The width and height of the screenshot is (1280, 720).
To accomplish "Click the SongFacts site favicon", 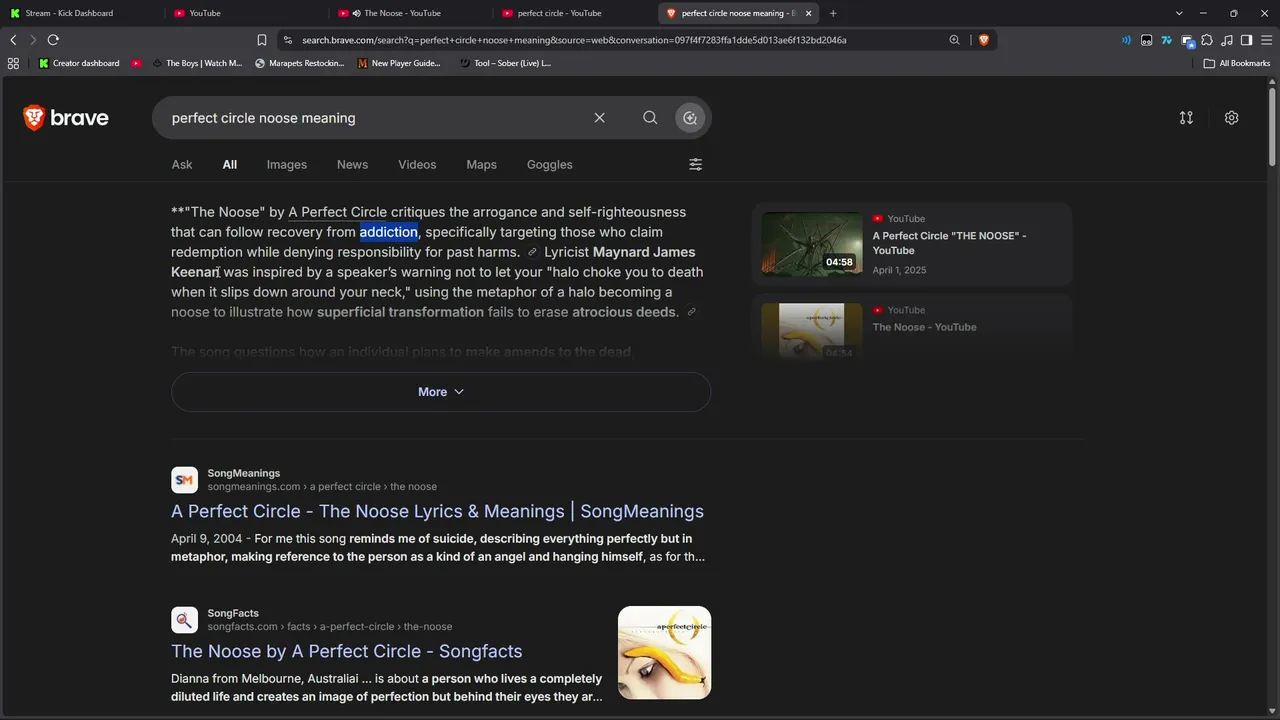I will tap(184, 620).
